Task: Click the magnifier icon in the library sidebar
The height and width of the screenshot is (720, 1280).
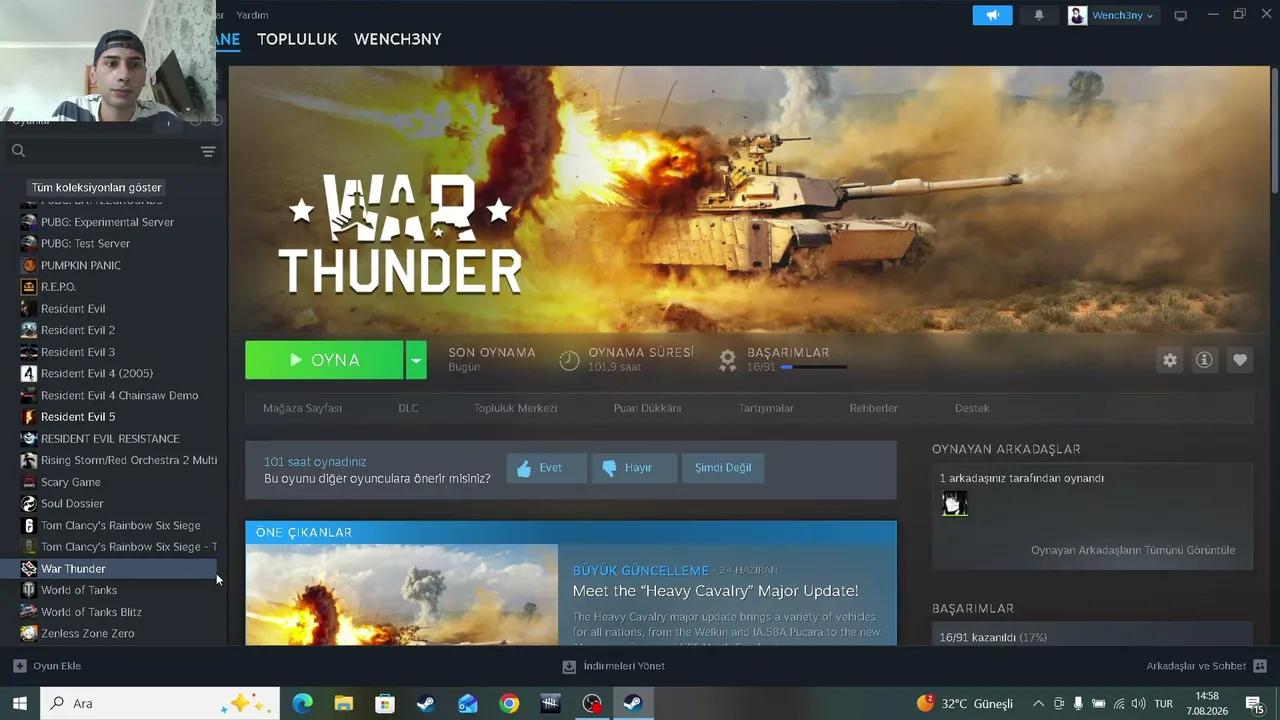Action: 18,151
